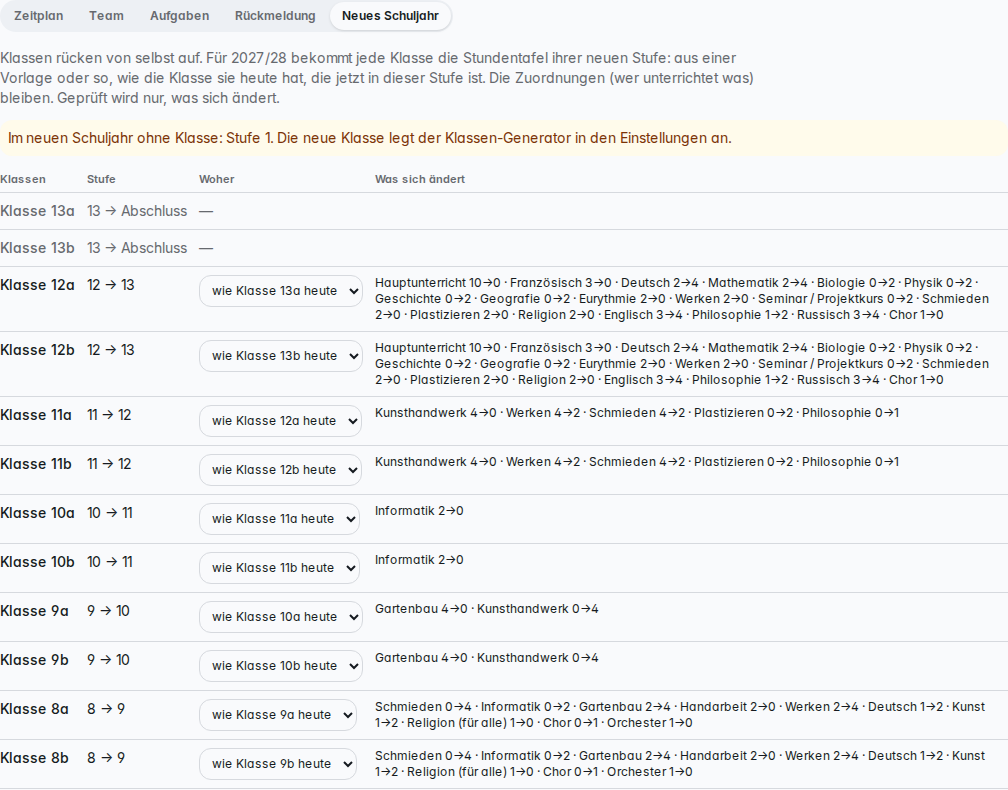The height and width of the screenshot is (790, 1008).
Task: Click the 'Klasse 12a' class name
Action: [x=37, y=285]
